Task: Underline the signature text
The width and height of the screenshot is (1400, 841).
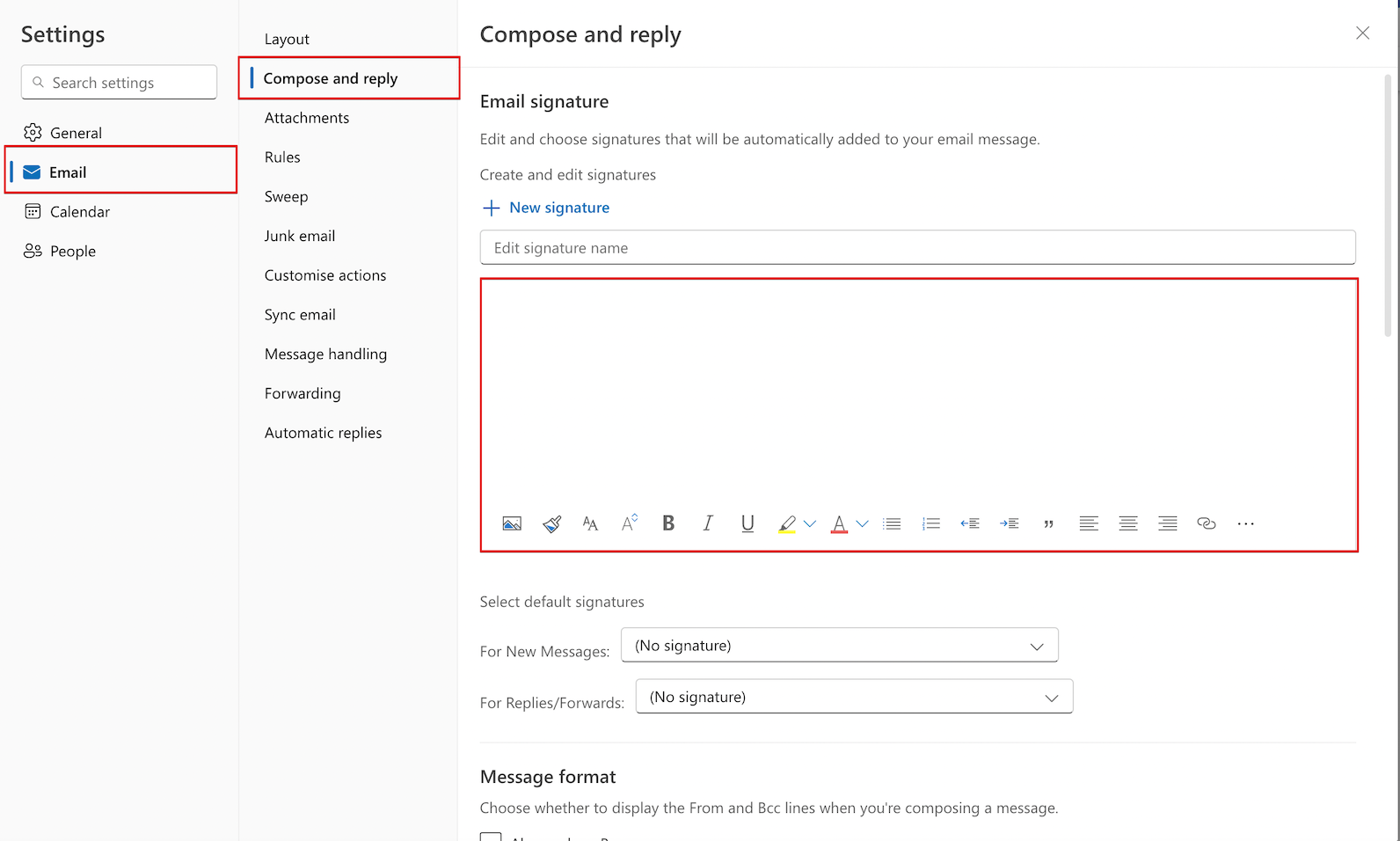Action: (x=747, y=523)
